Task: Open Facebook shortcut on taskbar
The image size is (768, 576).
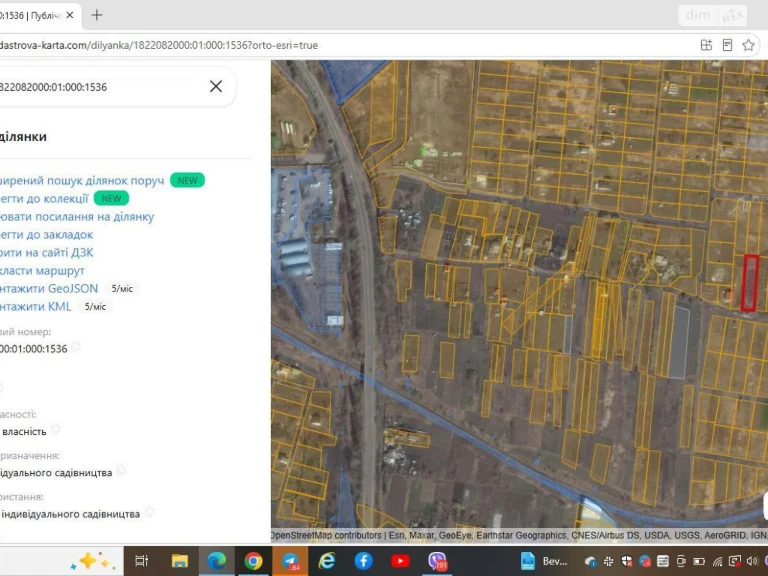Action: coord(363,561)
